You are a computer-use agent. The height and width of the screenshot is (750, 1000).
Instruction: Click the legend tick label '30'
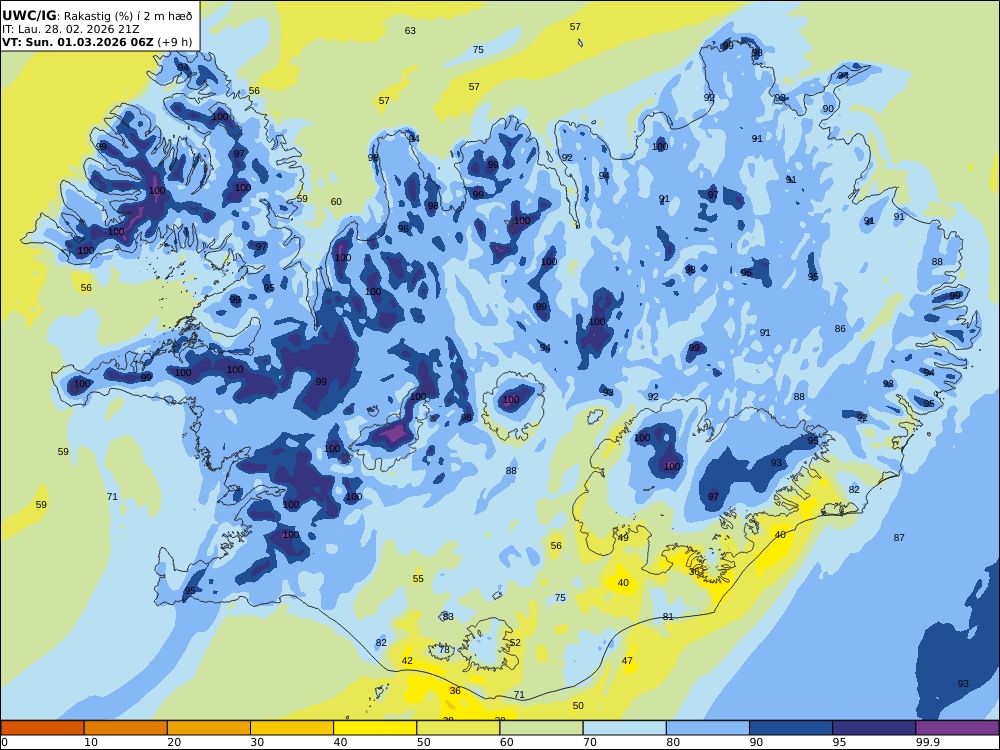tap(257, 742)
